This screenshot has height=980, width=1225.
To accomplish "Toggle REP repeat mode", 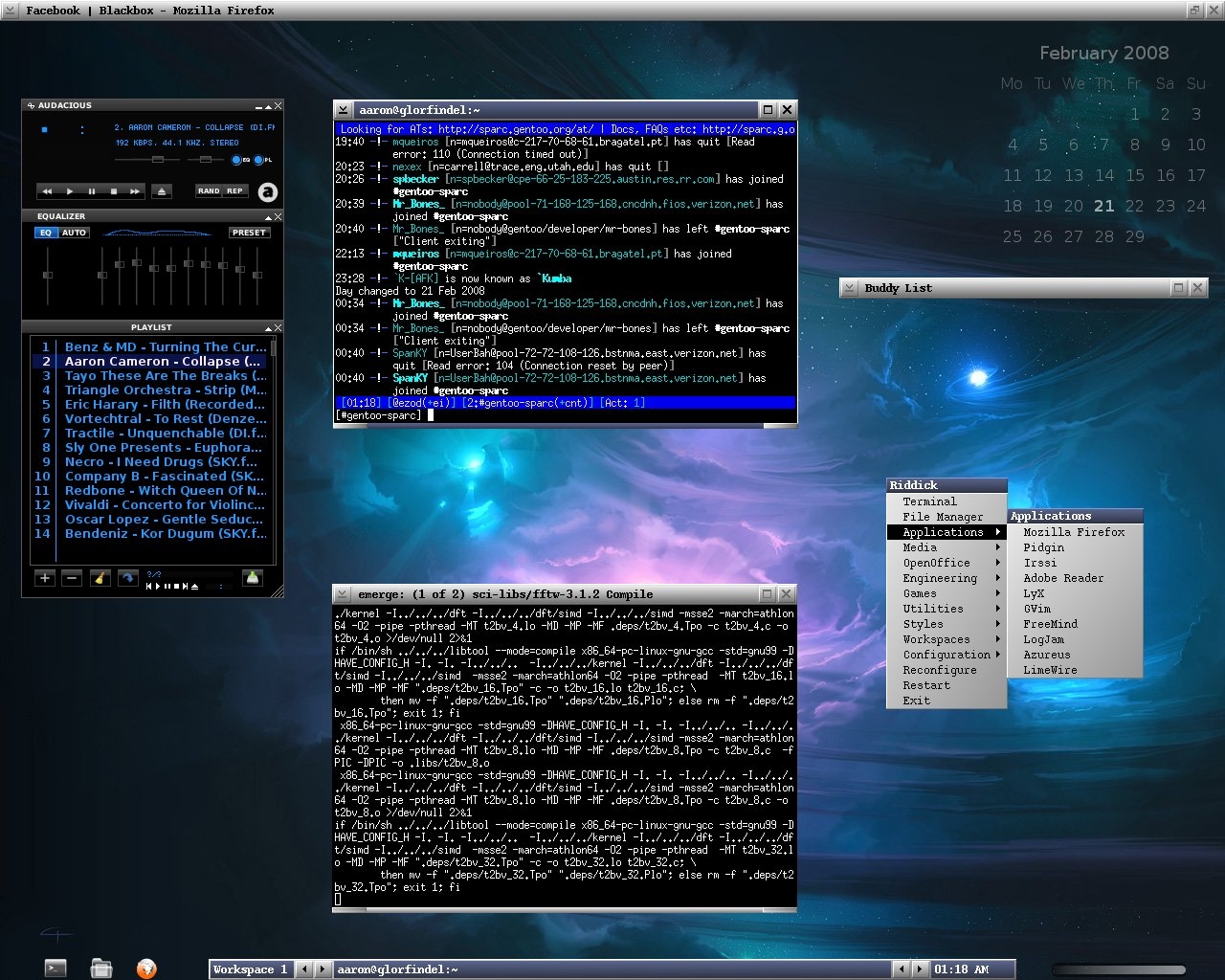I will pyautogui.click(x=234, y=191).
